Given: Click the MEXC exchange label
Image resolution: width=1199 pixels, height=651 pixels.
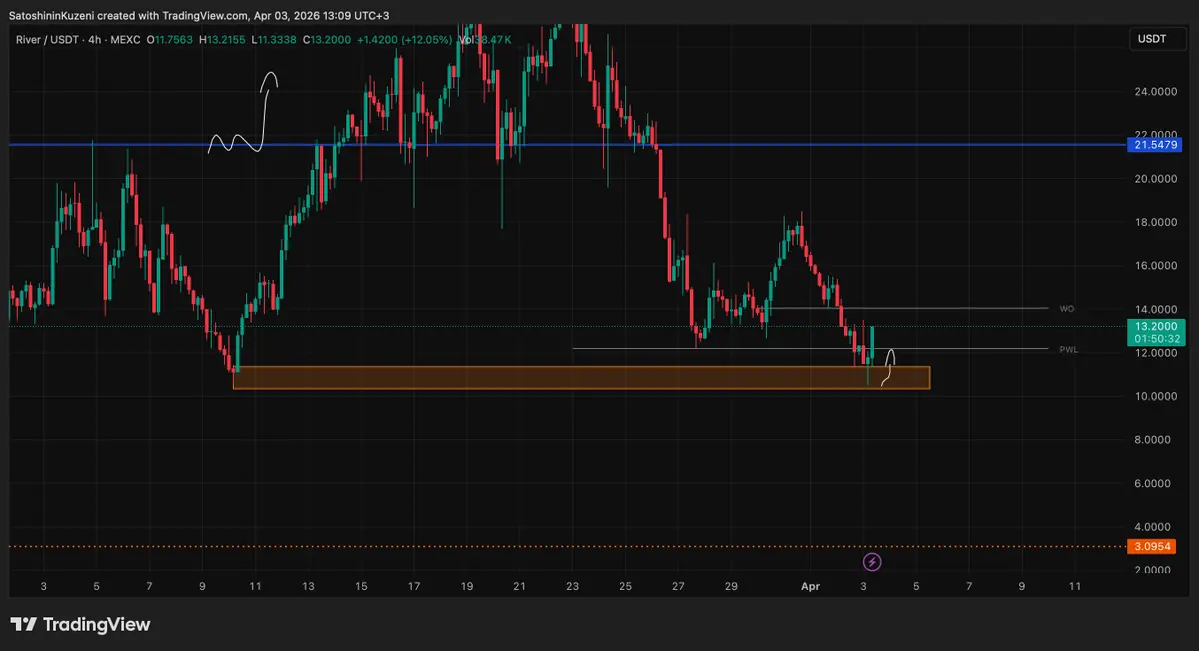Looking at the screenshot, I should coord(125,40).
